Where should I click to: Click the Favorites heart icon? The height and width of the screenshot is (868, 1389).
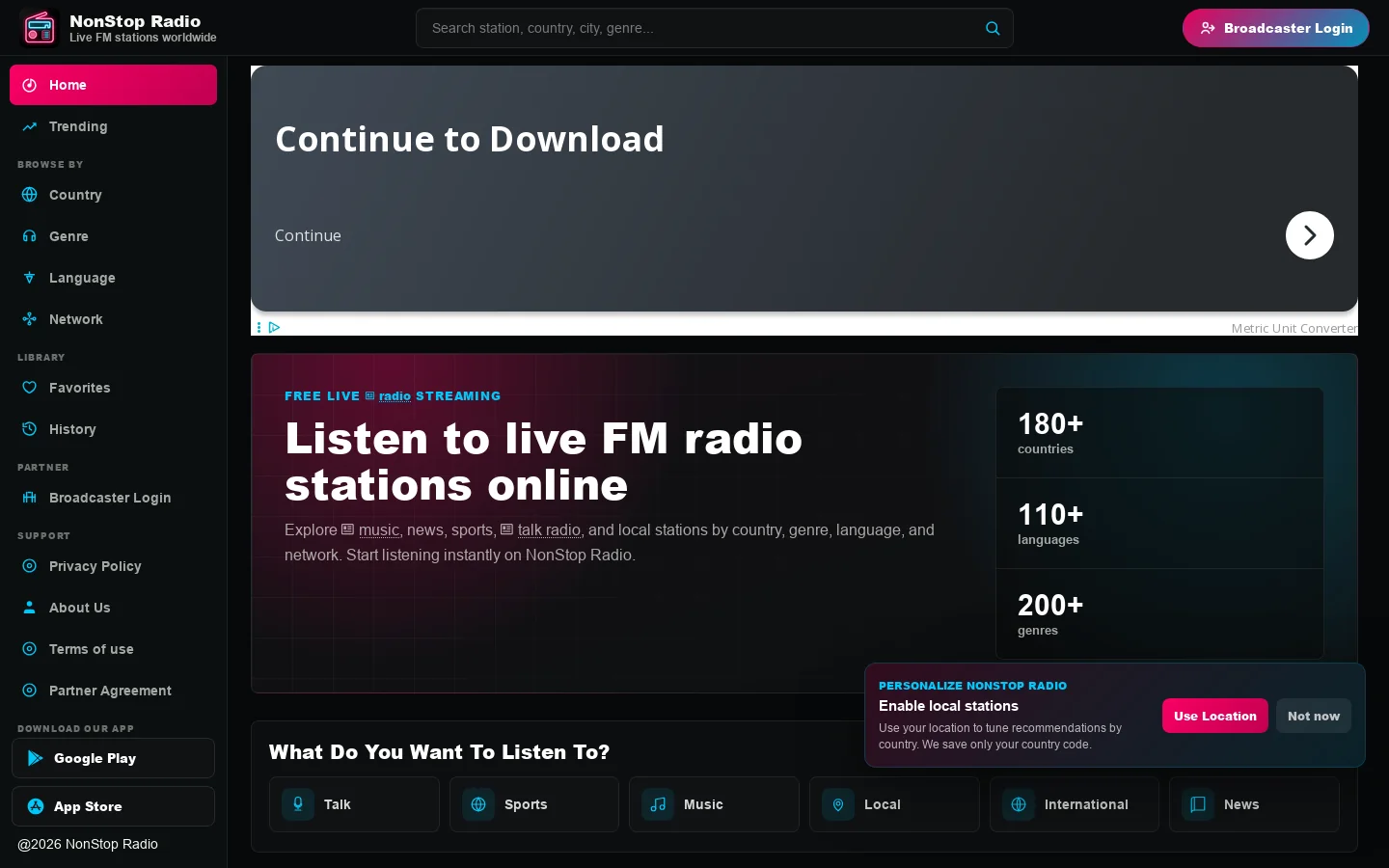pos(30,388)
